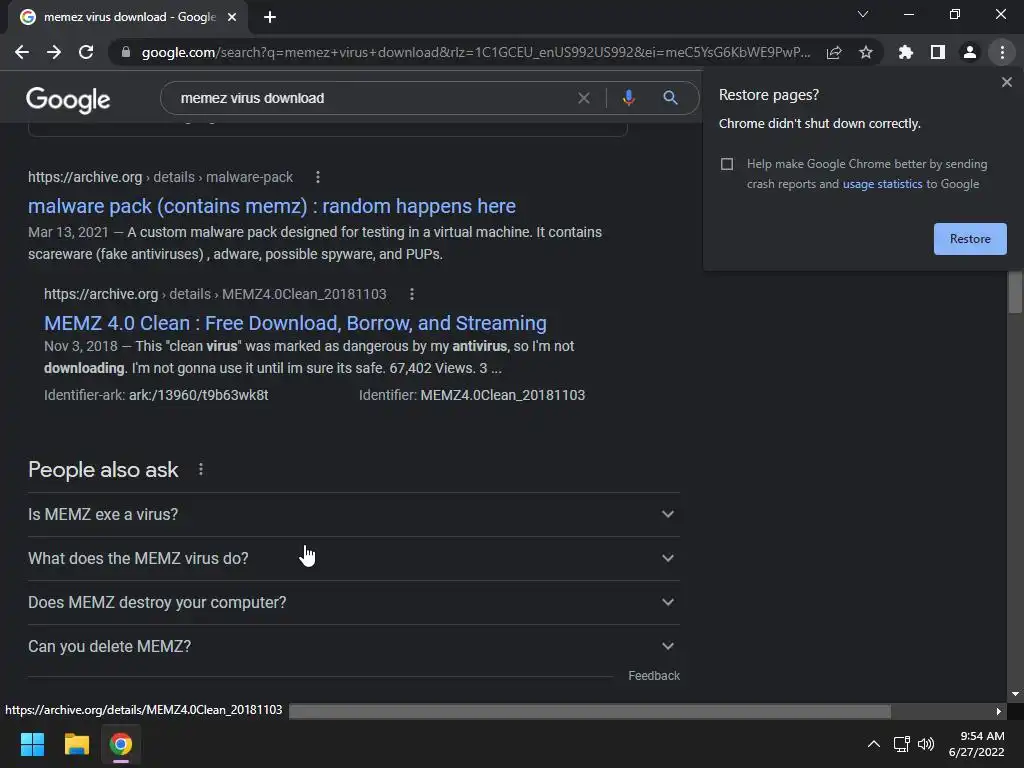This screenshot has width=1024, height=768.
Task: Click the horizontal scrollbar thumb
Action: 590,711
